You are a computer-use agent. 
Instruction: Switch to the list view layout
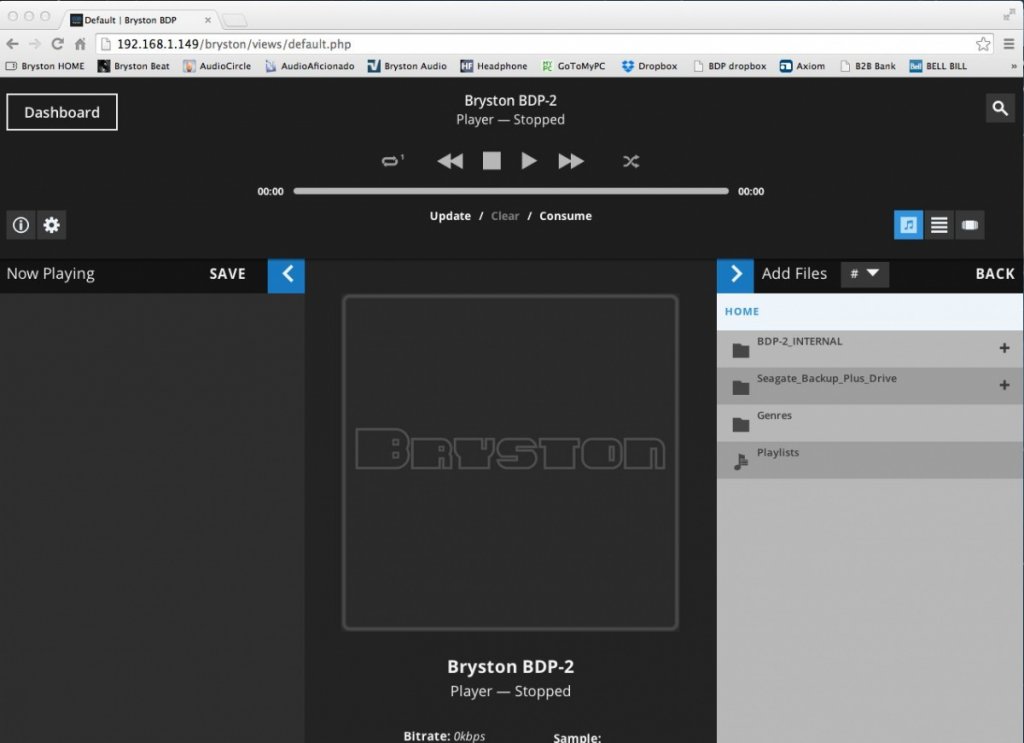(x=939, y=225)
